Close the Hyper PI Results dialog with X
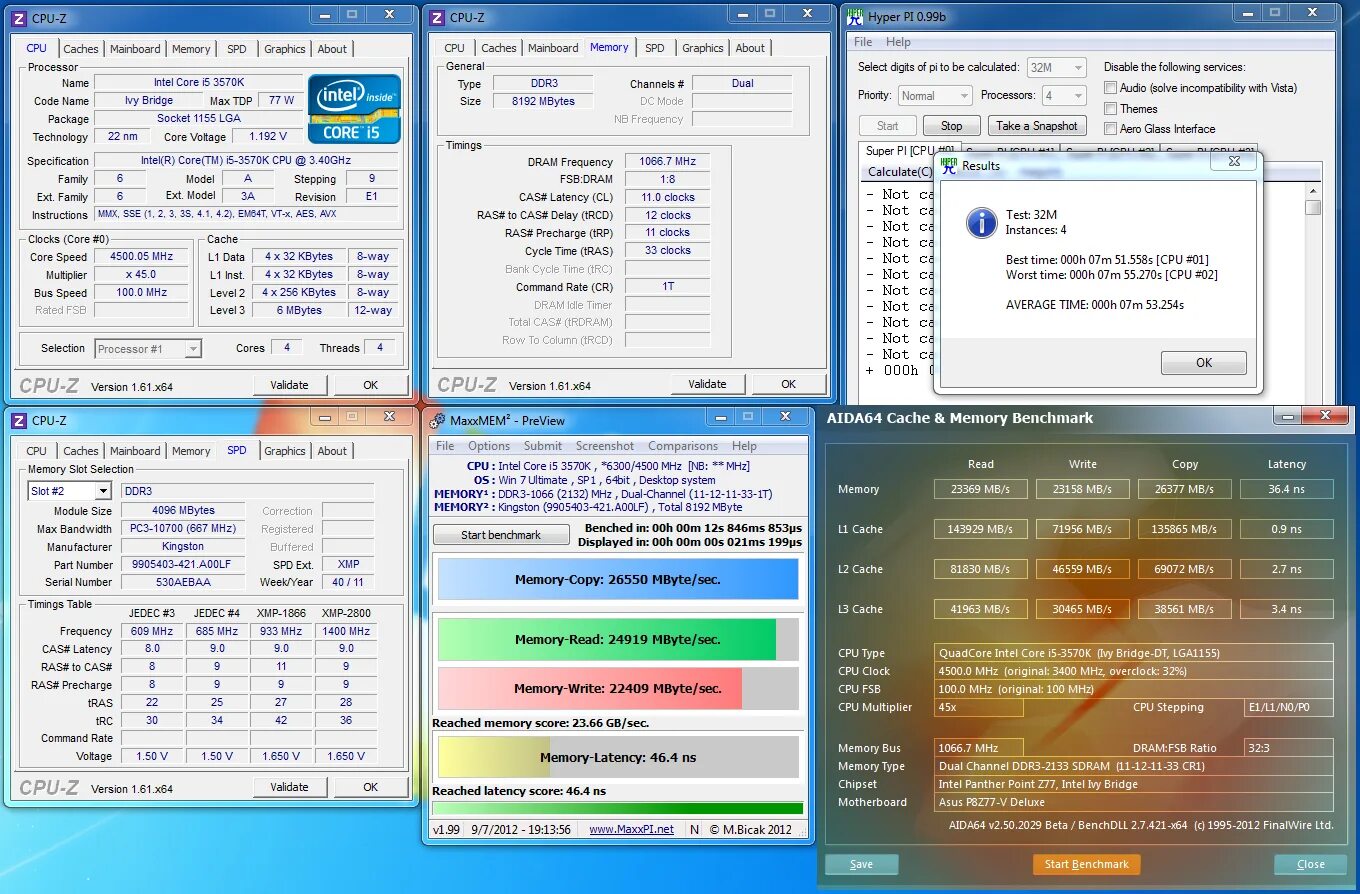Image resolution: width=1360 pixels, height=894 pixels. [x=1233, y=161]
